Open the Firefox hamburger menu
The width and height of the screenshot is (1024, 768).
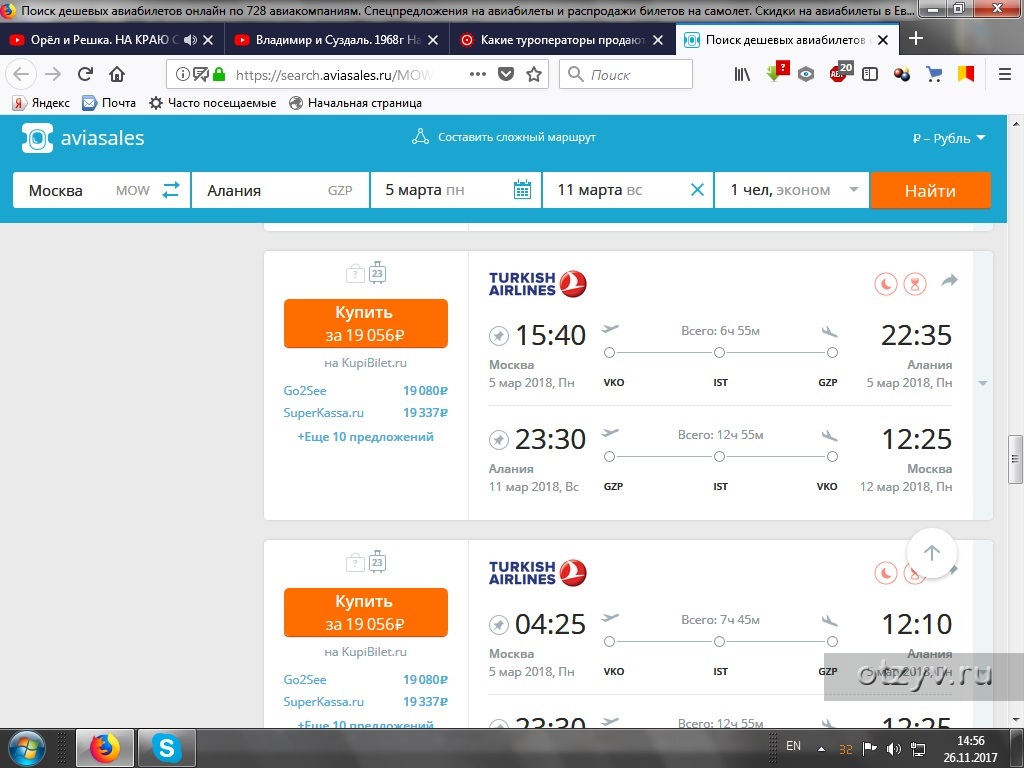coord(1005,74)
